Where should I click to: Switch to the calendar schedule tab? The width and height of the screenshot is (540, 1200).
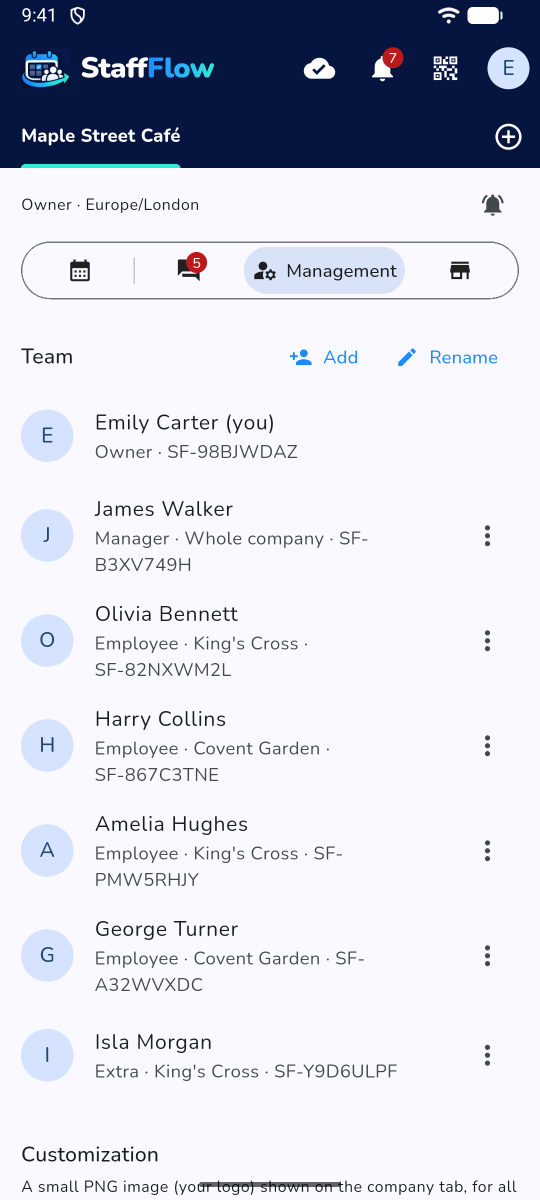80,271
